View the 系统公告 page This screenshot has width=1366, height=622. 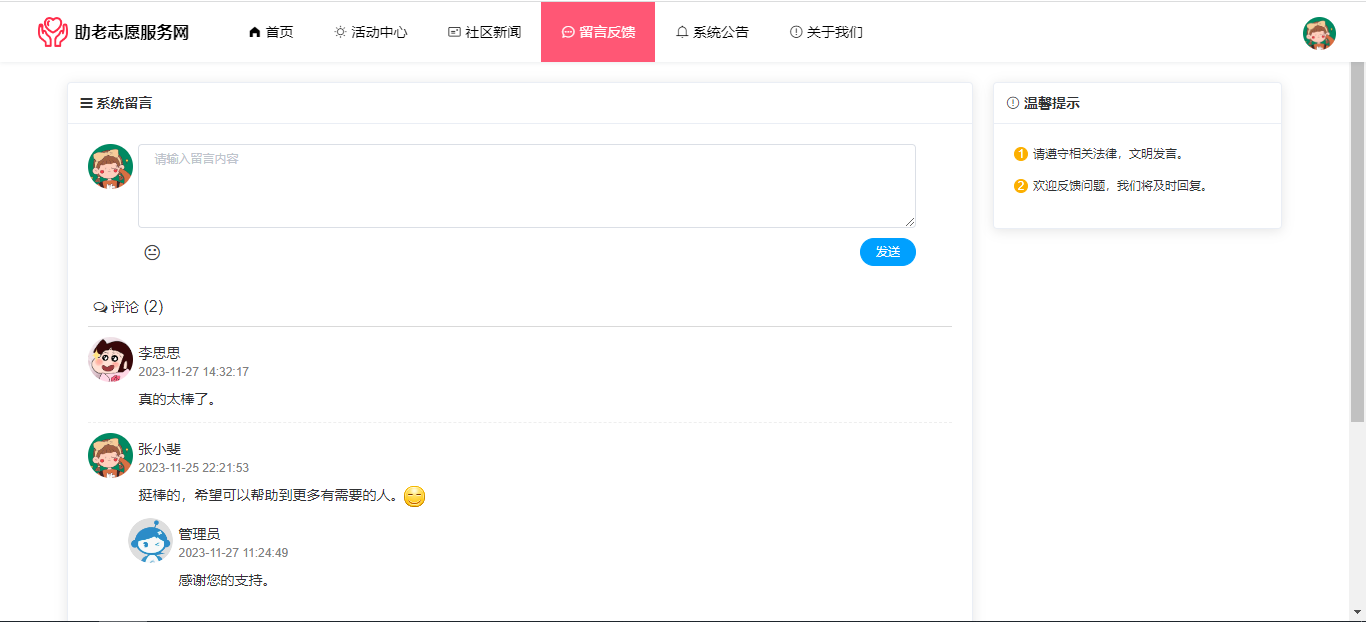click(x=712, y=32)
